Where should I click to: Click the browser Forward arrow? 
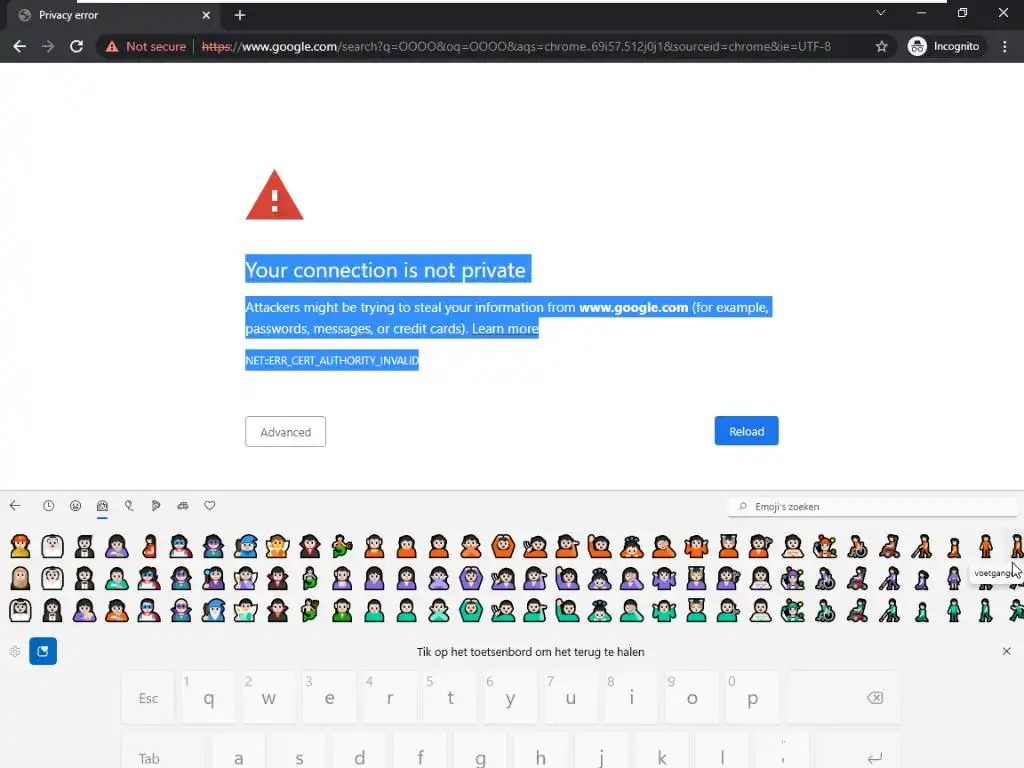click(48, 46)
